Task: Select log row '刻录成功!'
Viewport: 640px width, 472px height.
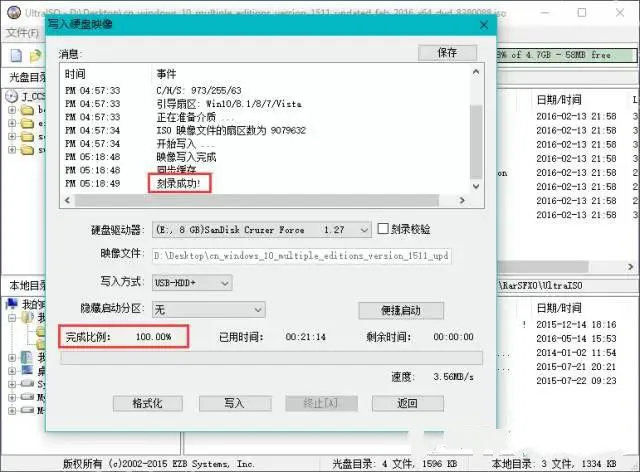Action: [179, 184]
